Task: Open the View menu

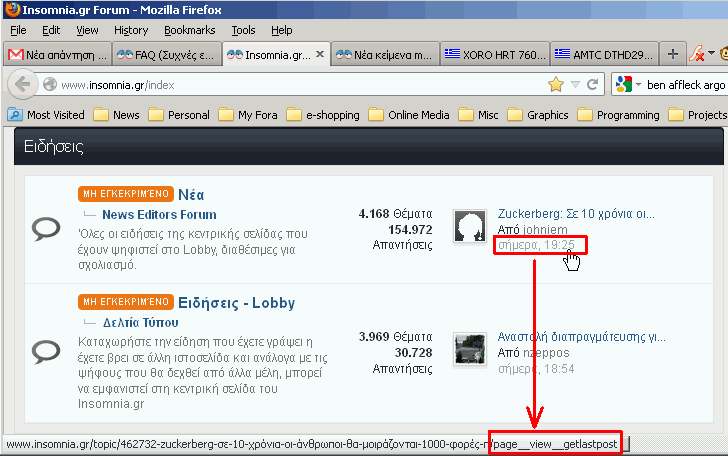Action: point(87,30)
